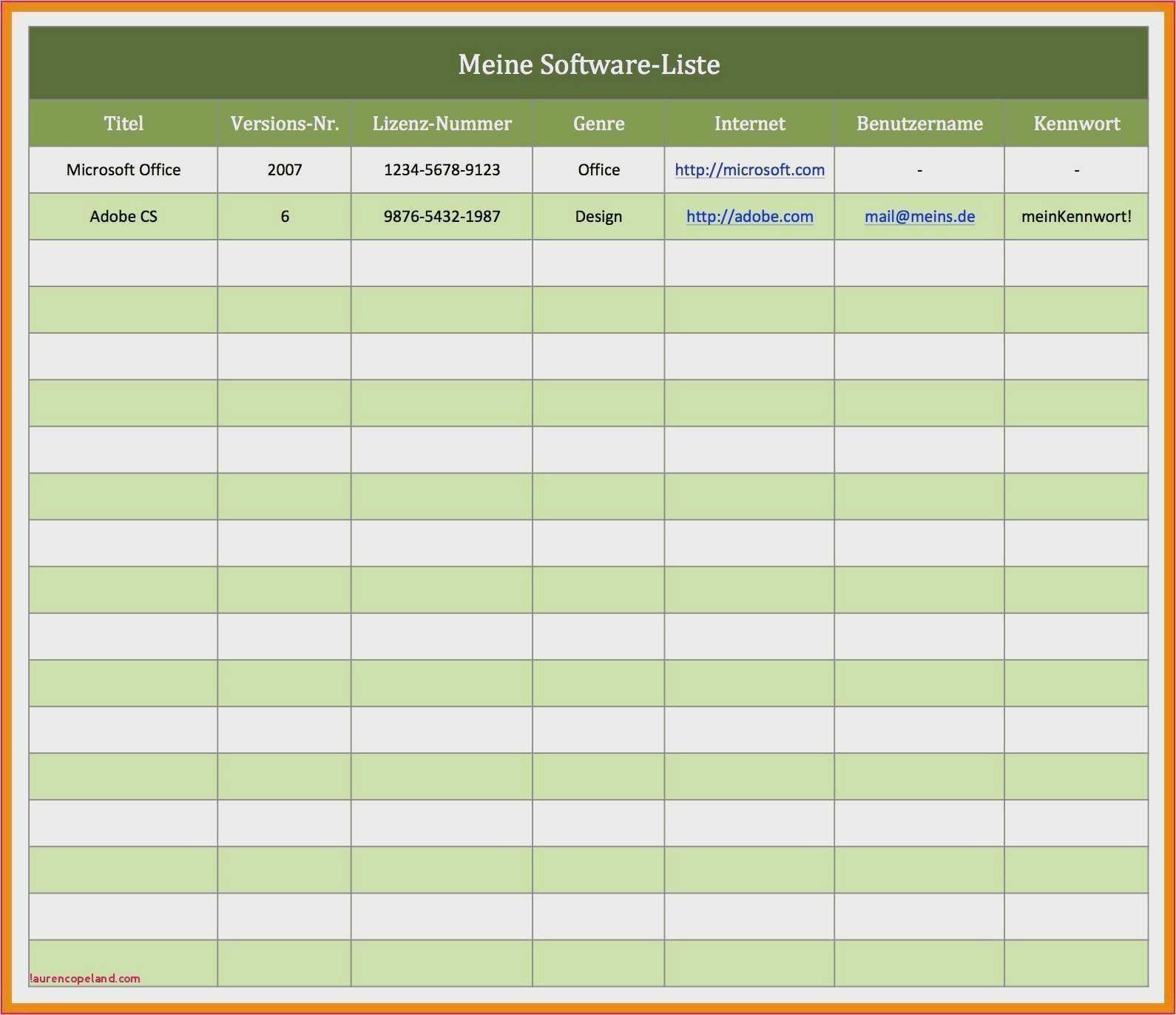Select the Titel column header
Screen dimensions: 1176x1015
pos(124,124)
